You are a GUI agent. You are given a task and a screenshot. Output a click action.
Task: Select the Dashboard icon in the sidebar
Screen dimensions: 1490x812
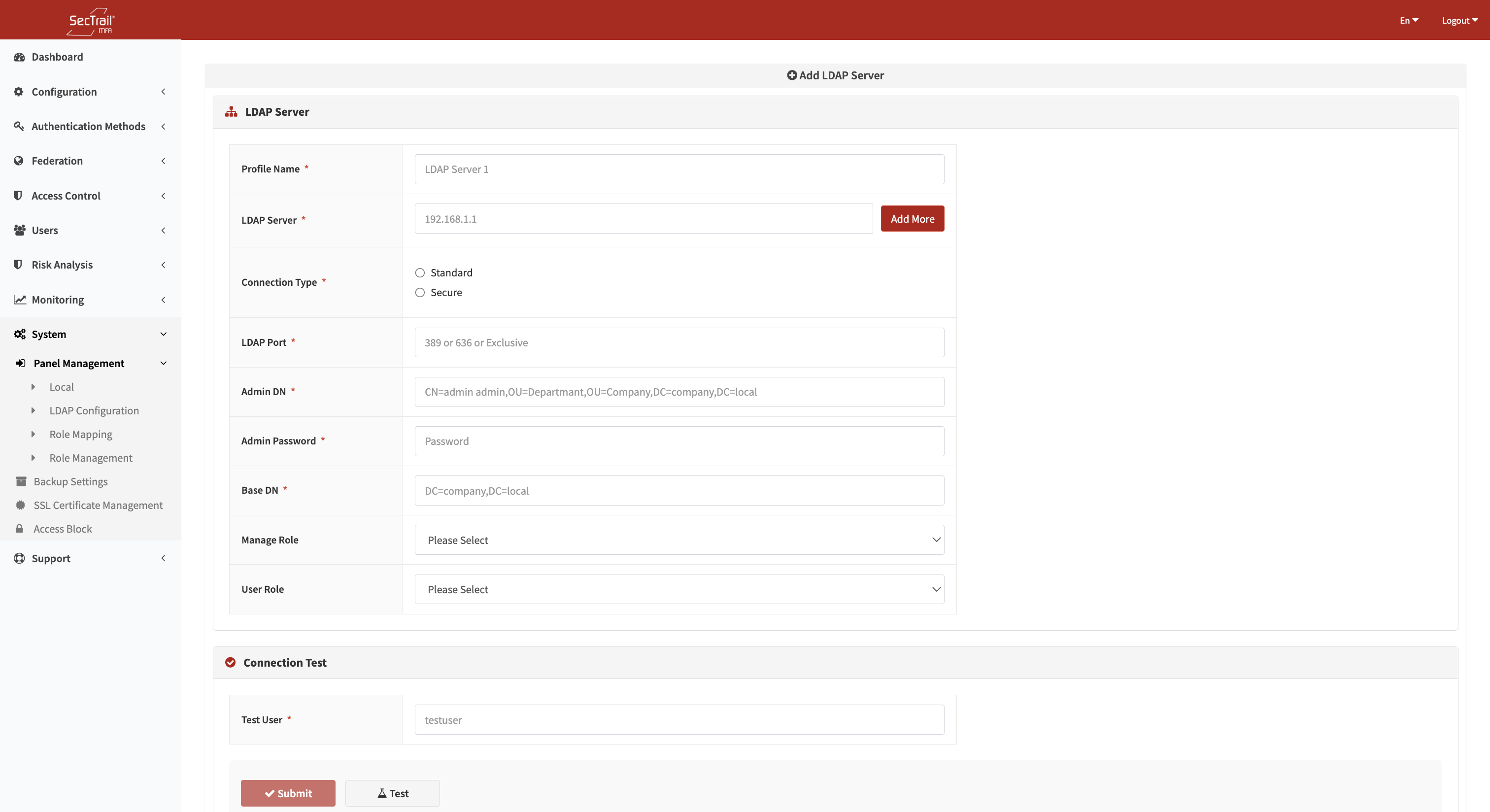pyautogui.click(x=19, y=57)
